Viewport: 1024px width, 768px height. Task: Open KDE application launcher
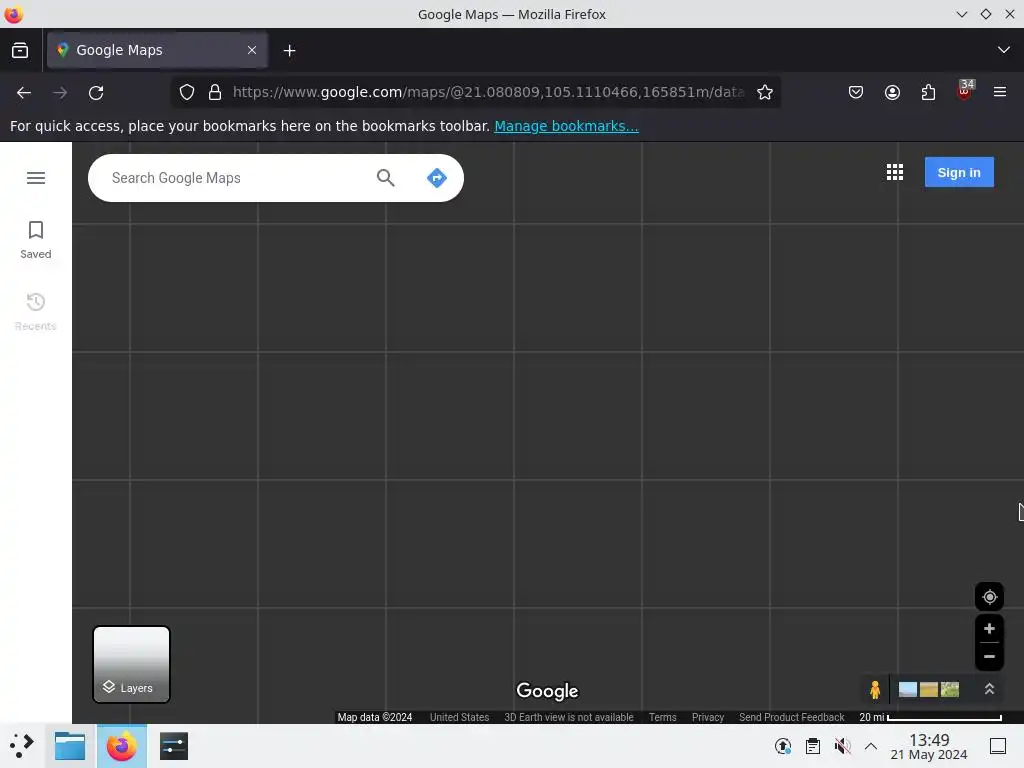(x=22, y=746)
